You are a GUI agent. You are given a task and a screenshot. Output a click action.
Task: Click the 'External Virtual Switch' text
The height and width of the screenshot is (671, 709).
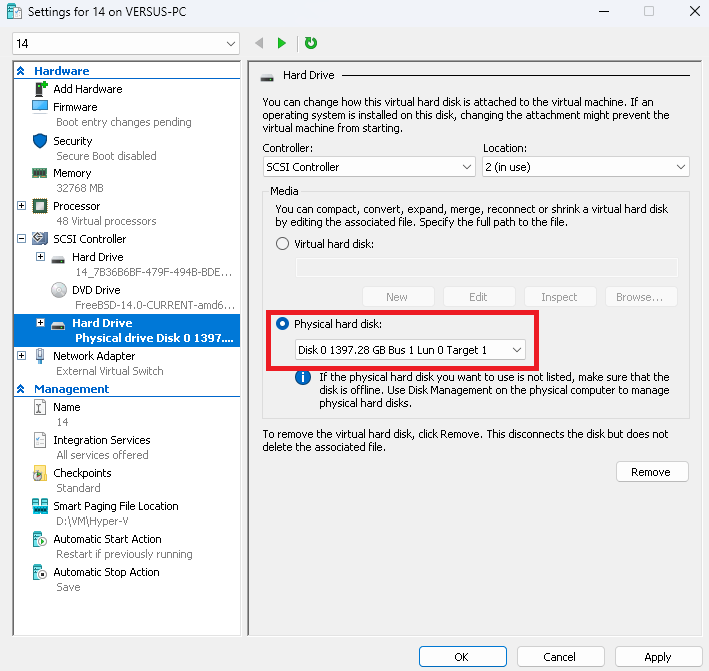click(x=109, y=371)
